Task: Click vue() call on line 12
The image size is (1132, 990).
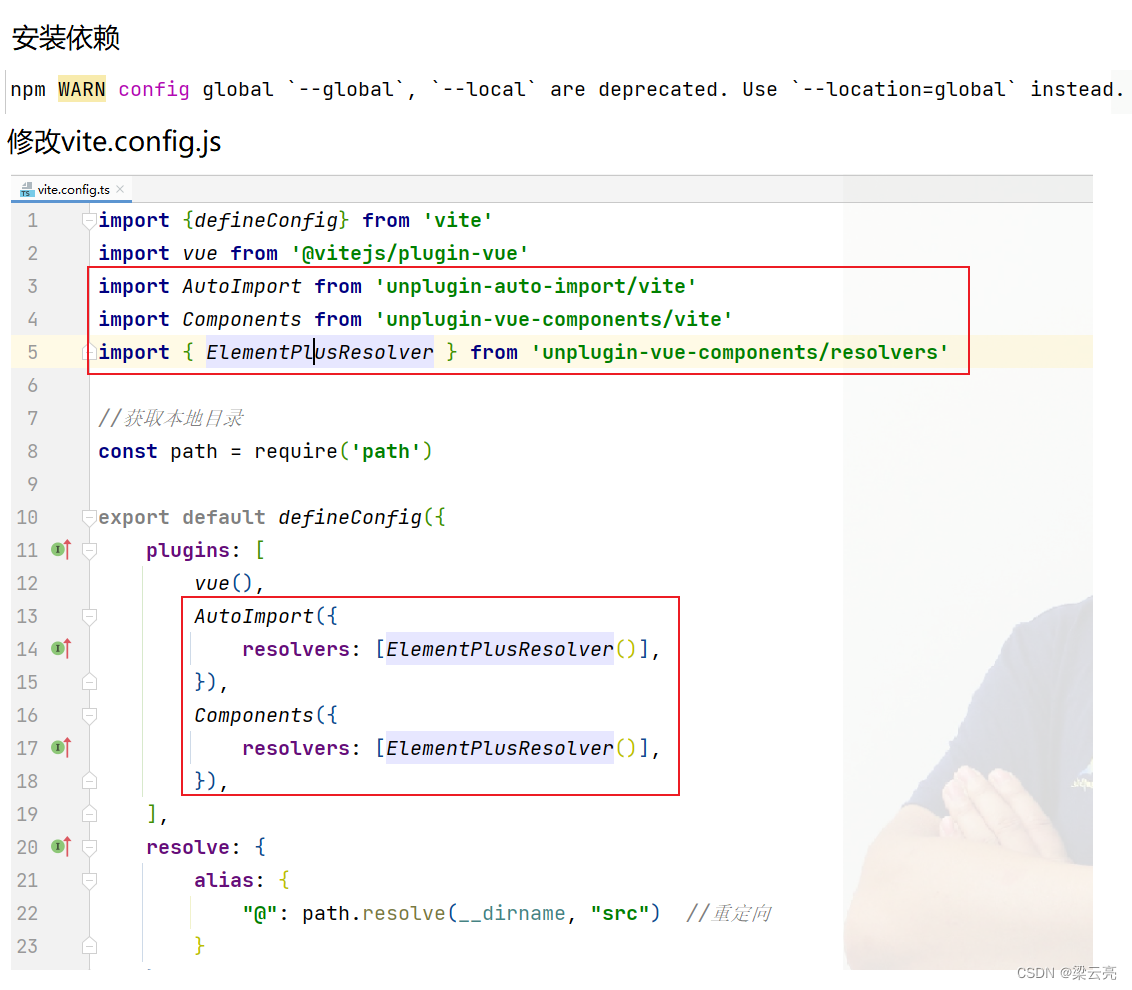Action: 223,583
